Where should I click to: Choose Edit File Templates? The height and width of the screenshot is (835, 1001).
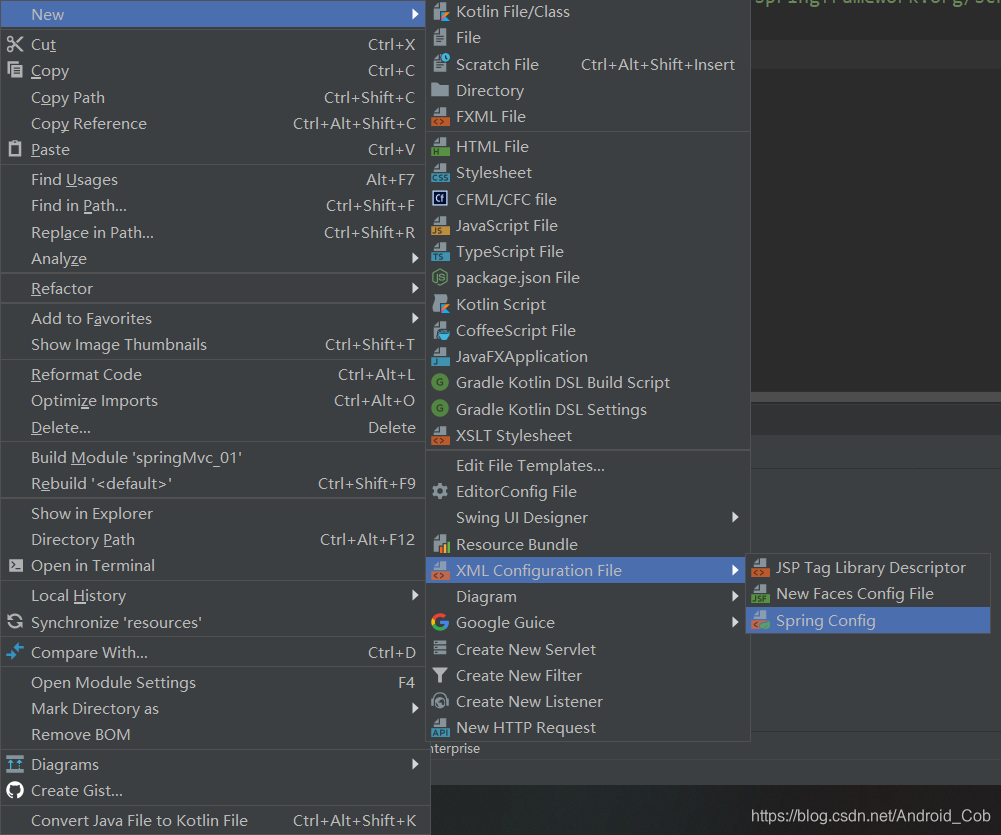(587, 465)
